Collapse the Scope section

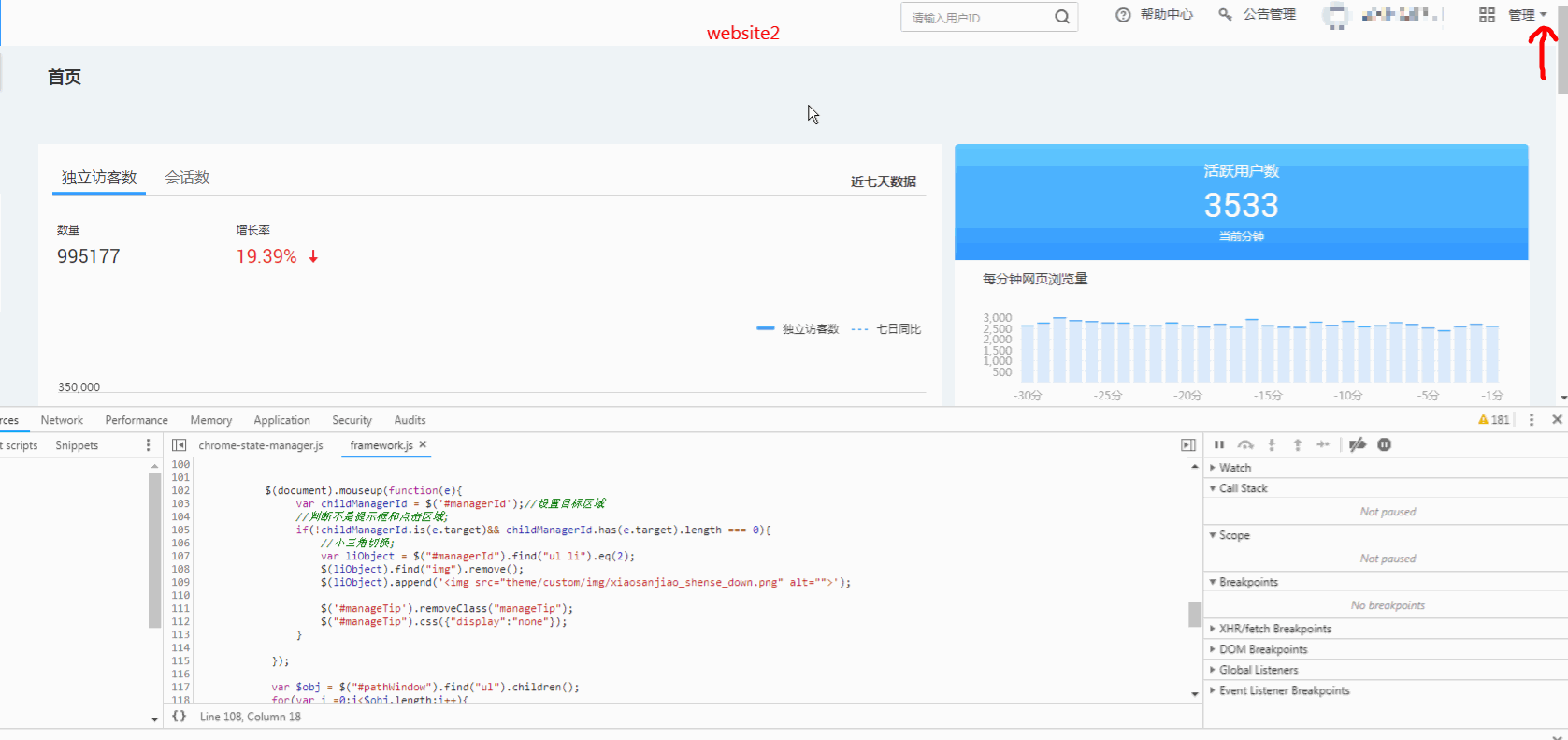coord(1230,535)
